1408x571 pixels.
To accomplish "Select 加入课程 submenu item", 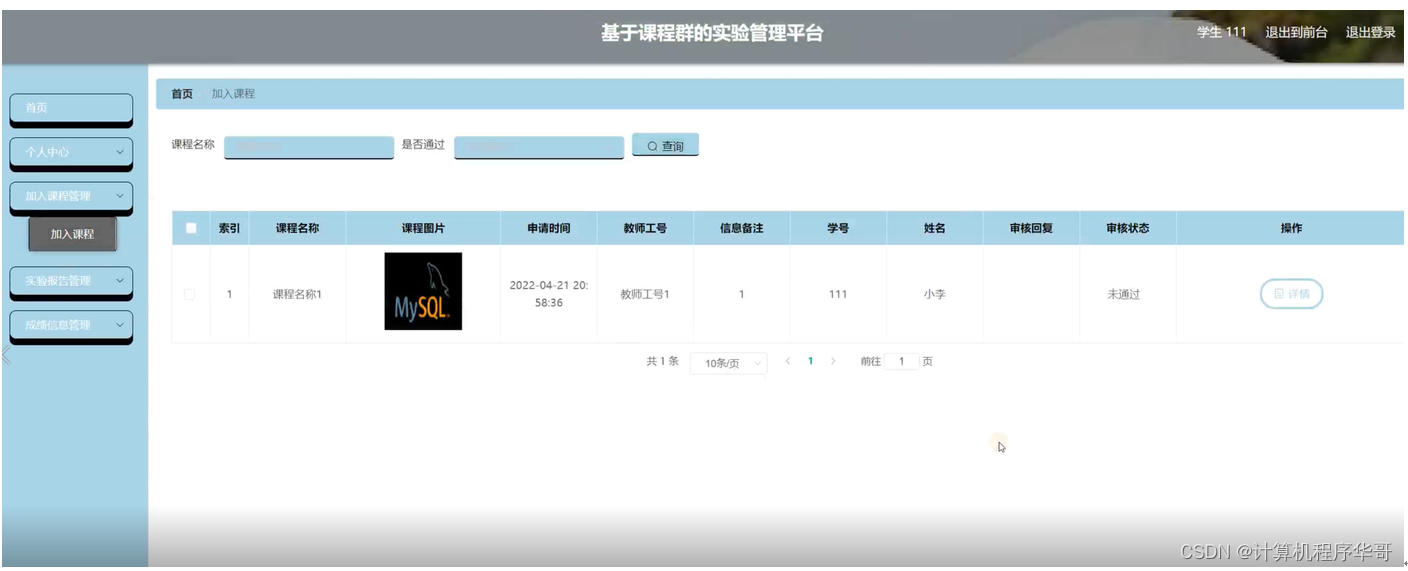I will [73, 234].
